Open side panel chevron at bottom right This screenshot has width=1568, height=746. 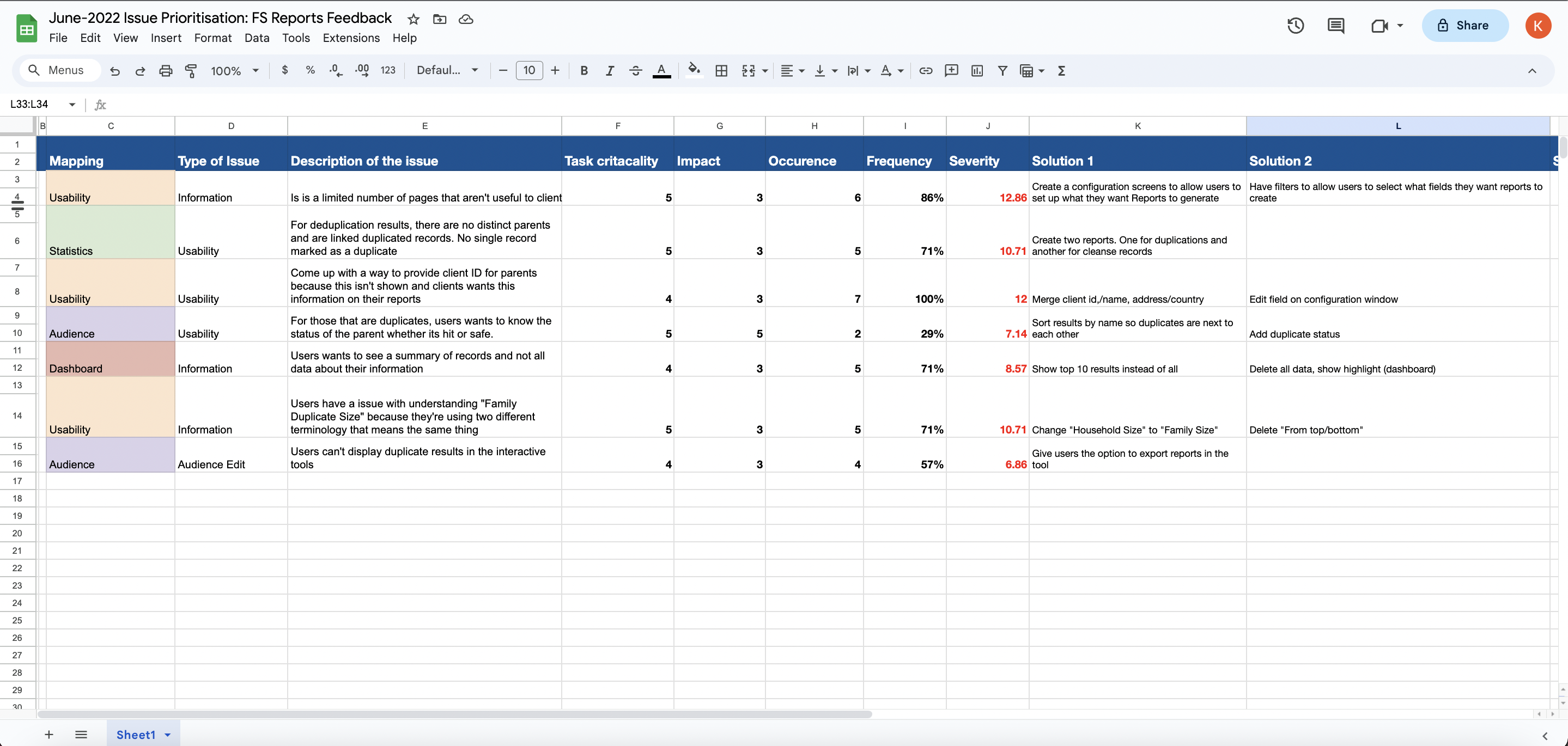(x=1545, y=736)
